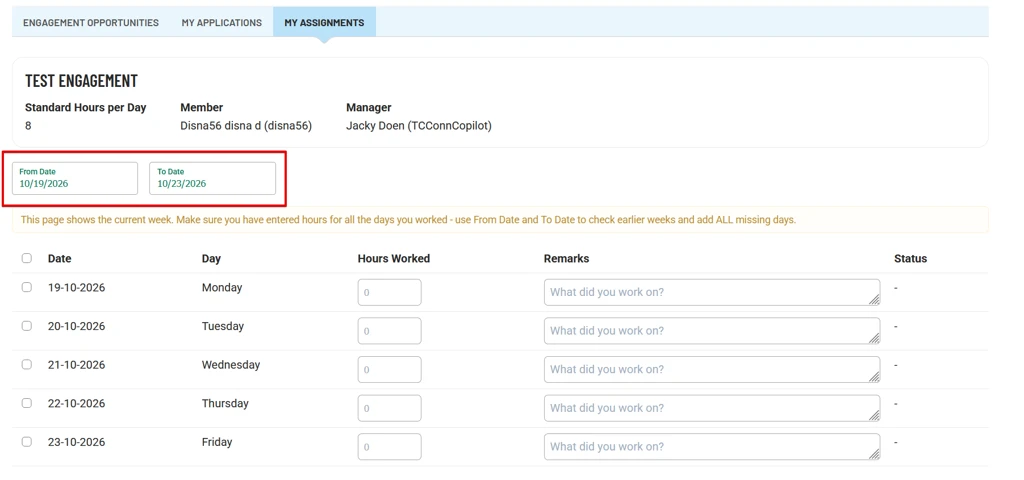Open the Engagement Opportunities tab
This screenshot has width=1024, height=480.
tap(91, 22)
